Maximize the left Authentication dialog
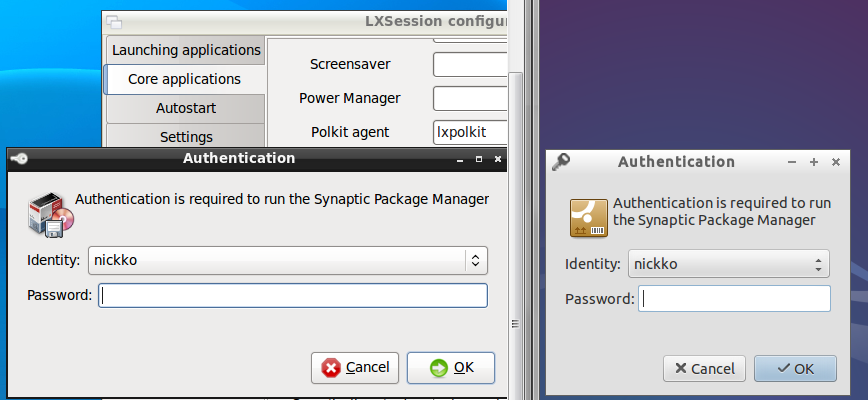This screenshot has width=868, height=400. click(479, 159)
